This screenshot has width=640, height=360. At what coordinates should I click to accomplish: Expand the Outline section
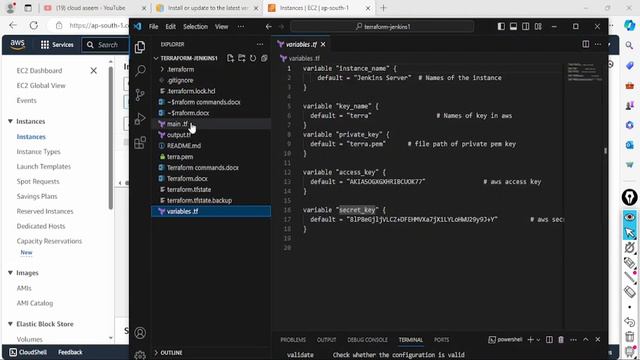tap(171, 353)
